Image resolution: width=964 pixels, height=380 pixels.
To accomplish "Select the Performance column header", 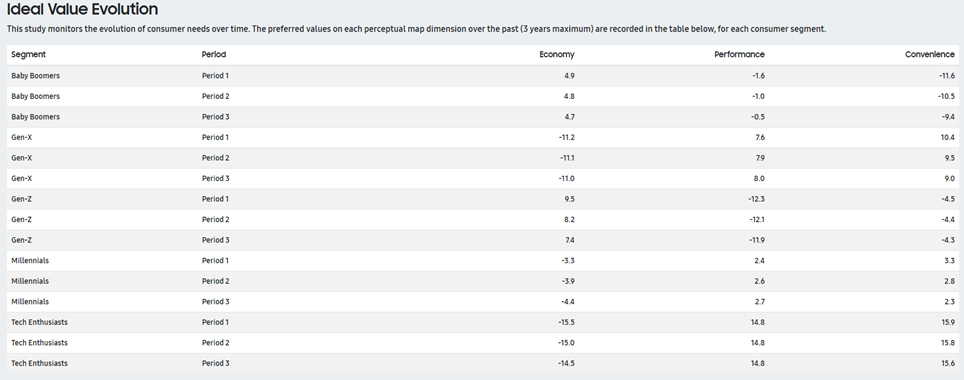I will click(739, 55).
